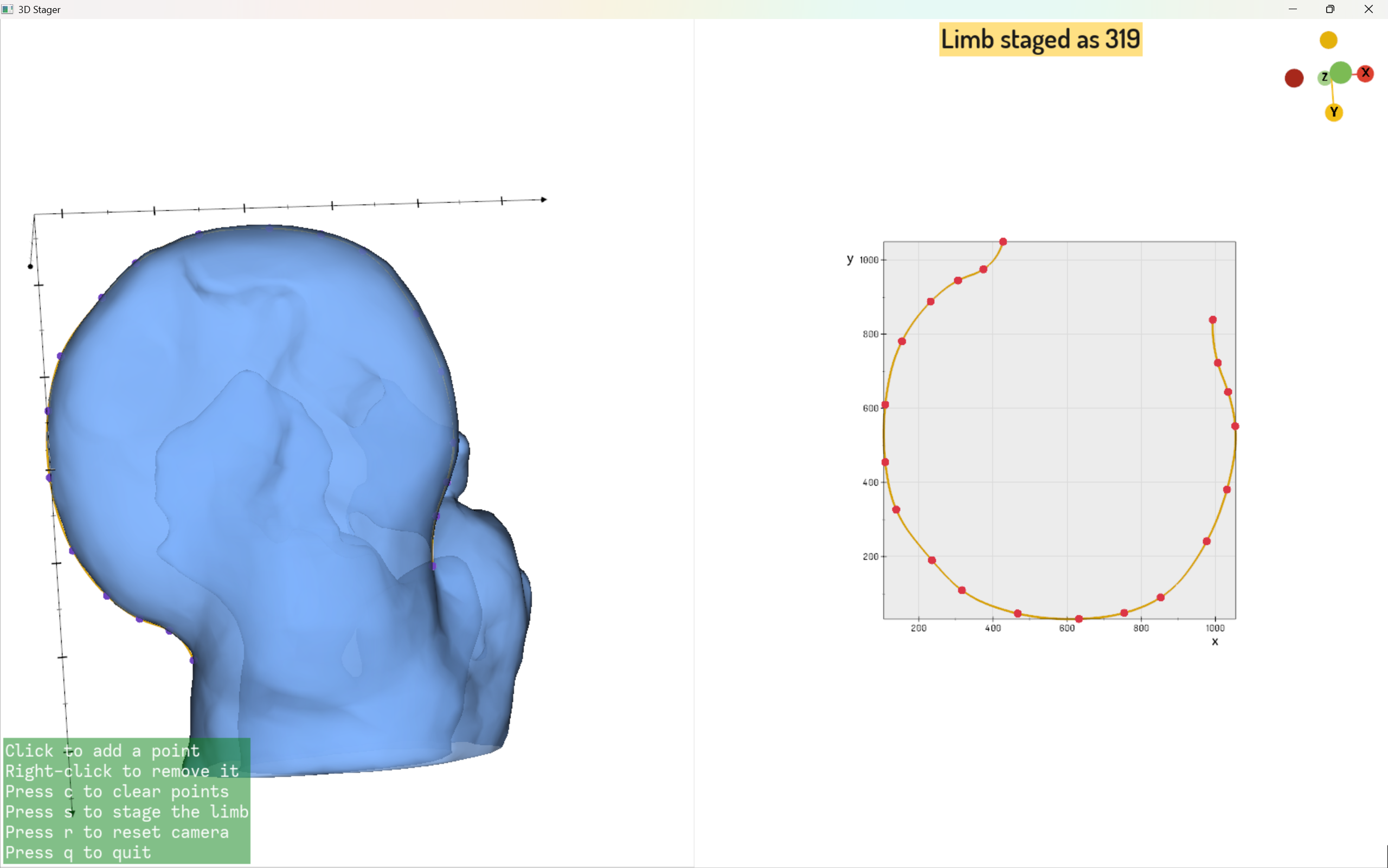Restore down the 3D Stager window
Viewport: 1388px width, 868px height.
(x=1331, y=9)
